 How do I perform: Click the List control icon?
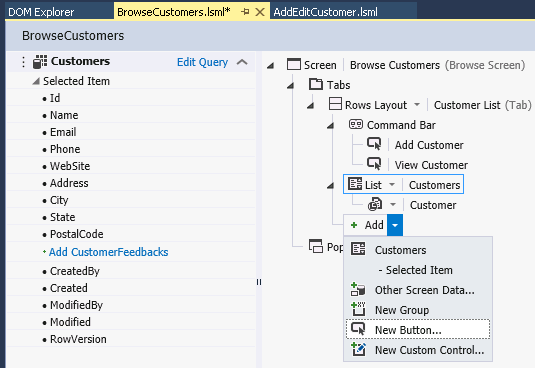click(x=355, y=183)
